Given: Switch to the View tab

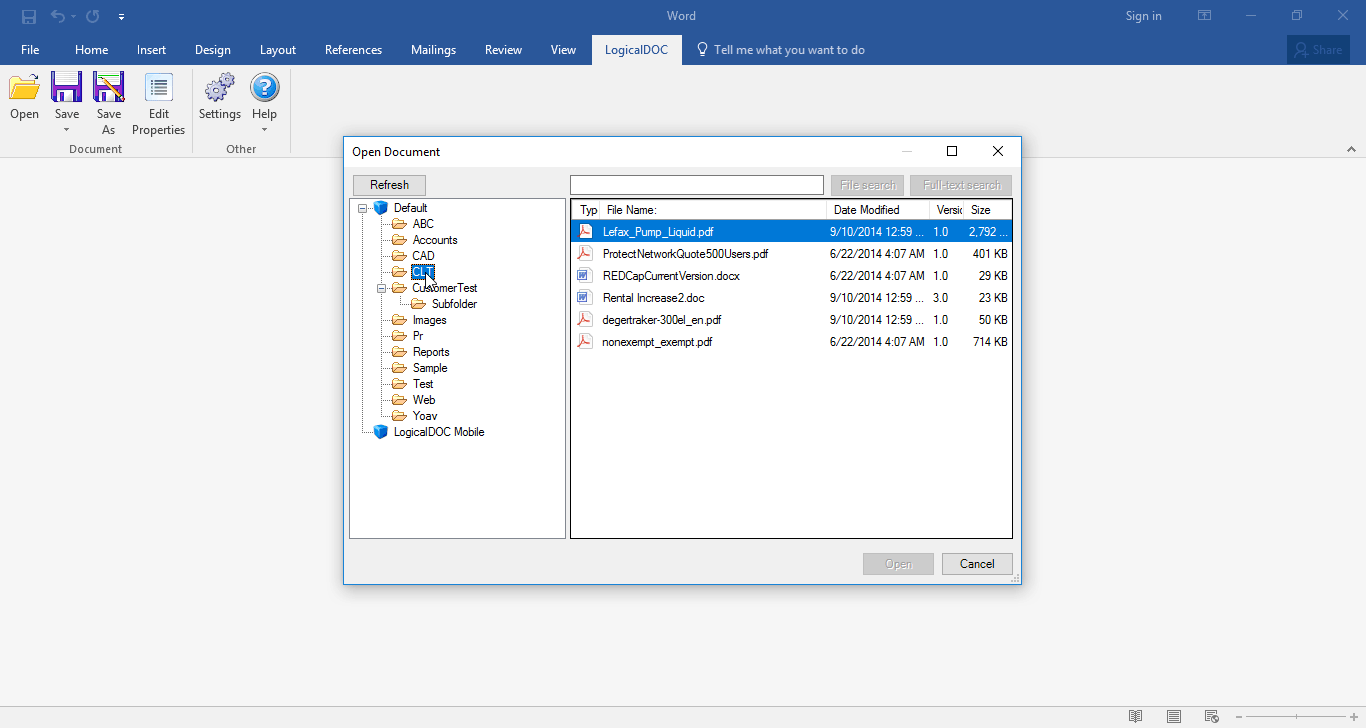Looking at the screenshot, I should tap(563, 50).
